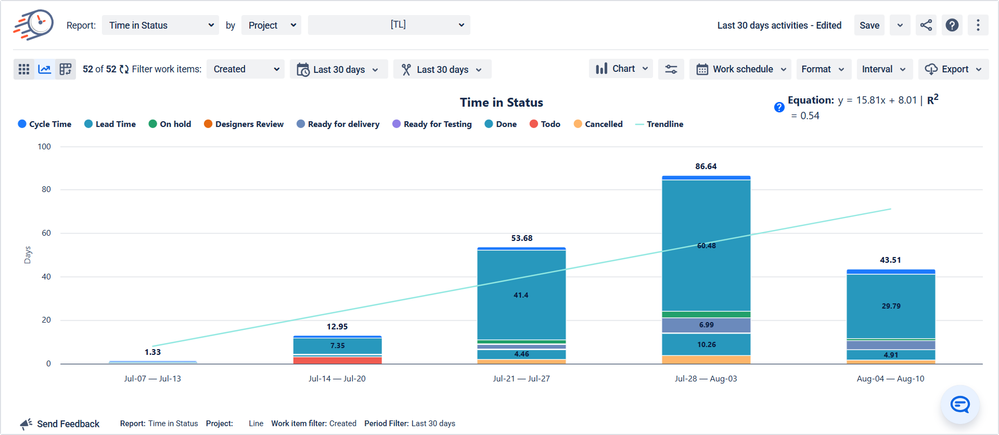The width and height of the screenshot is (999, 435).
Task: Click the Jul-07 — Jul-13 bar
Action: click(153, 362)
